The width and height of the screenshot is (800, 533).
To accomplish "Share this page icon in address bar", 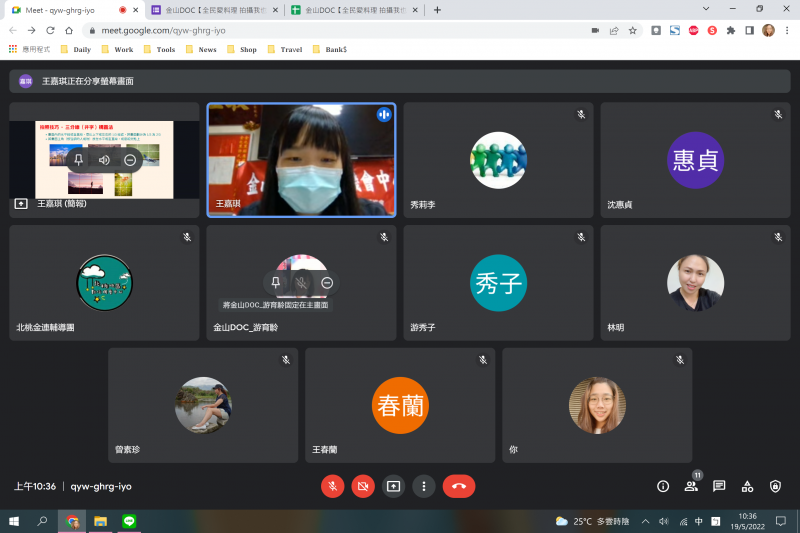I will click(x=614, y=31).
